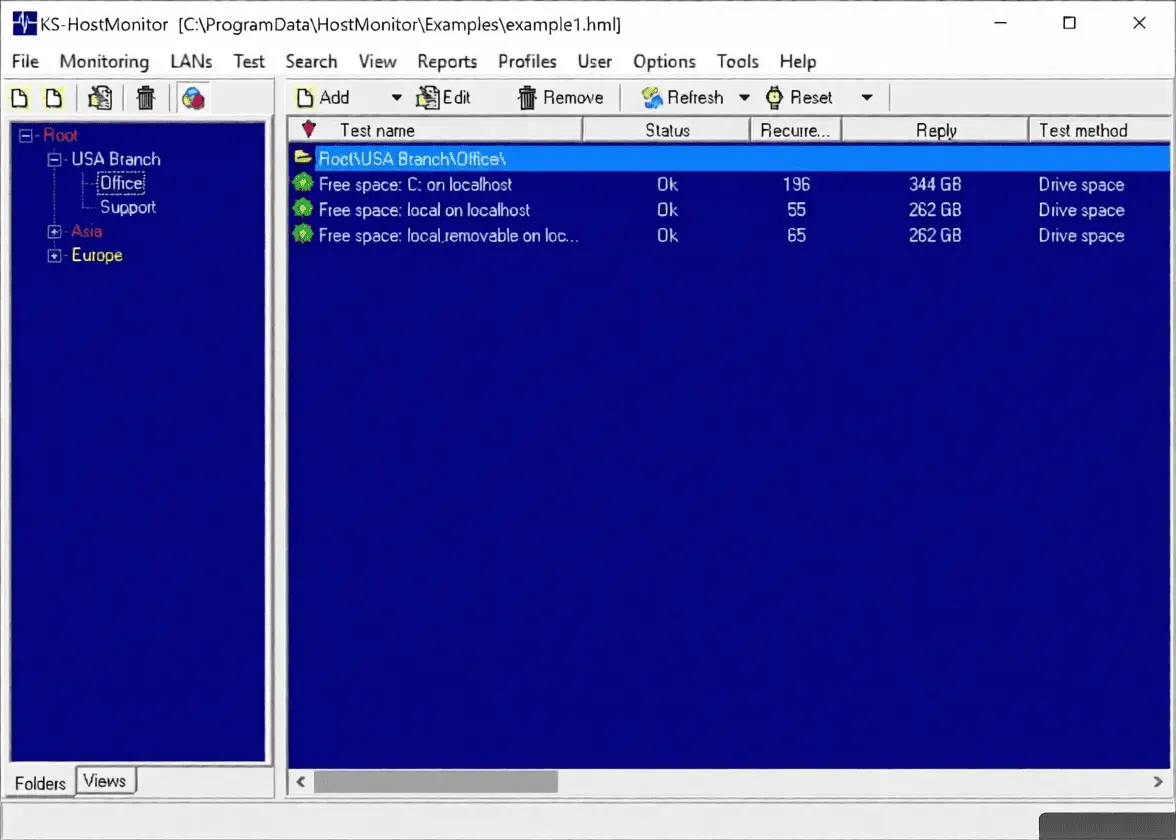Click the Add test button
This screenshot has height=840, width=1176.
pos(323,98)
